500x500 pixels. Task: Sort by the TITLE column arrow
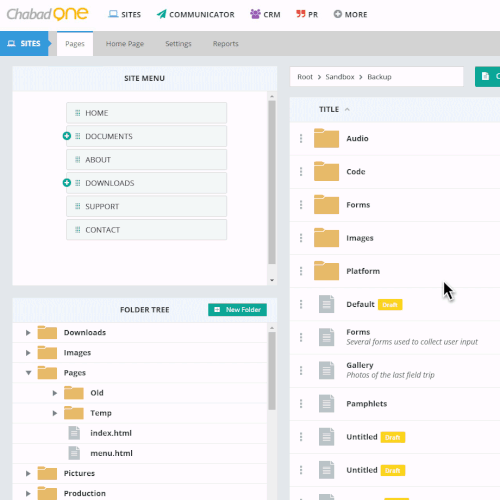click(347, 109)
